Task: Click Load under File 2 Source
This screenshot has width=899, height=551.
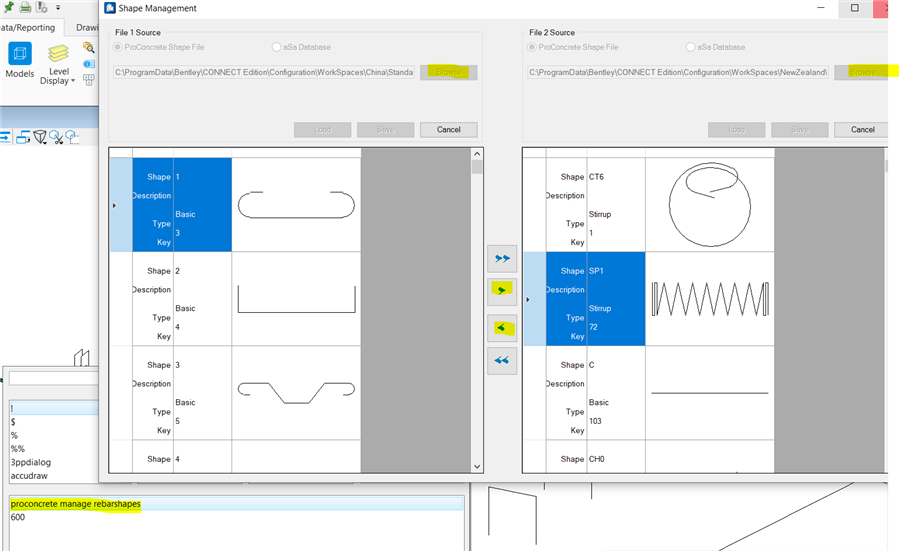Action: tap(736, 130)
